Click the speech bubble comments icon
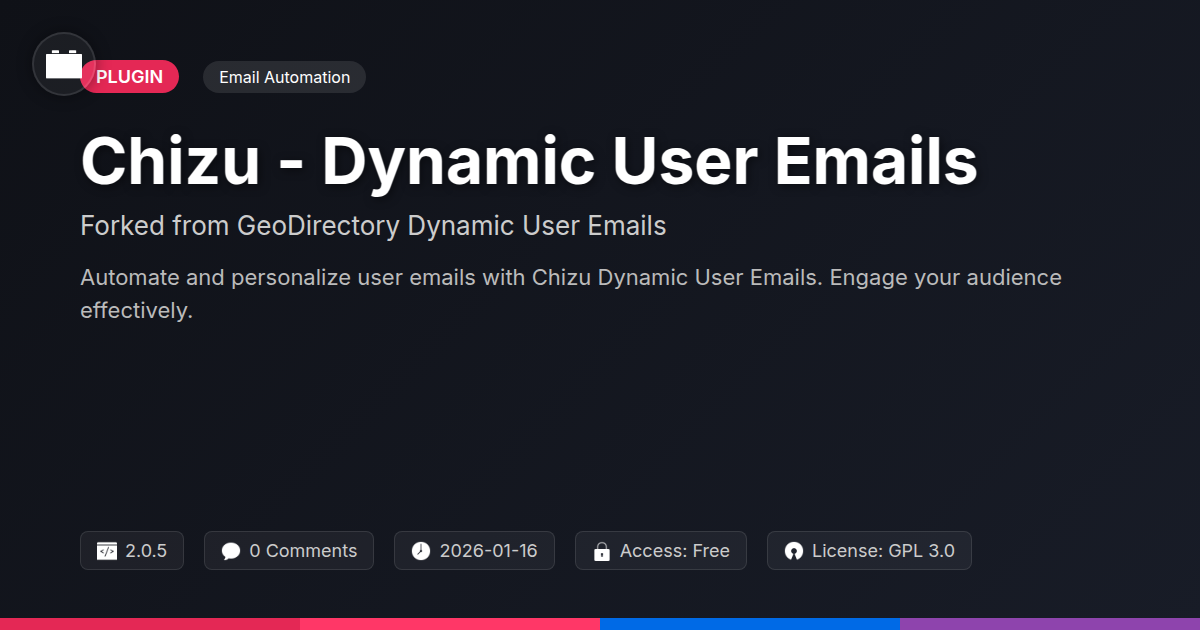Screen dimensions: 1200x630 pyautogui.click(x=231, y=551)
